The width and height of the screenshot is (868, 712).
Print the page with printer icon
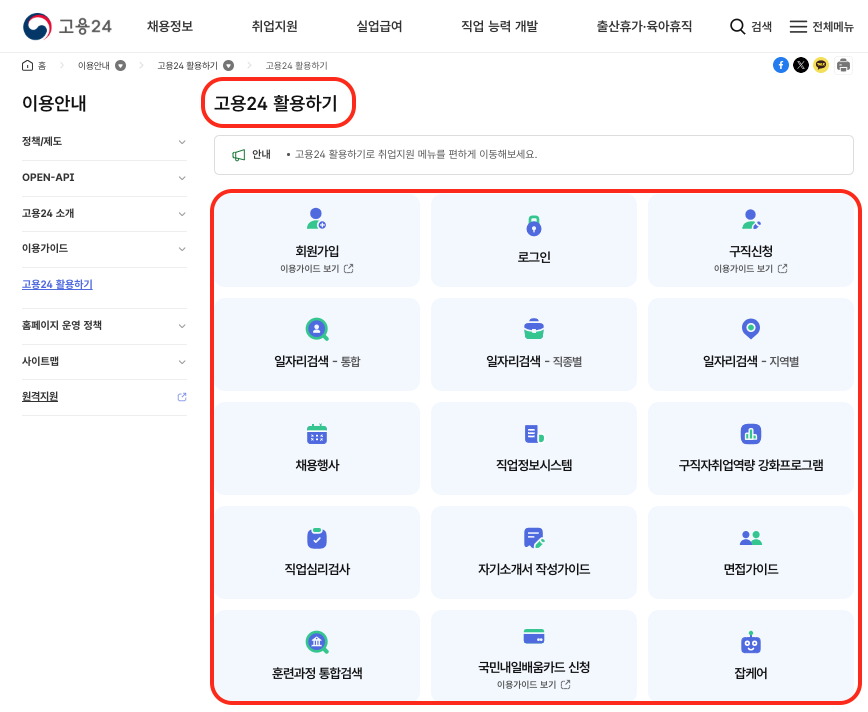click(x=843, y=65)
